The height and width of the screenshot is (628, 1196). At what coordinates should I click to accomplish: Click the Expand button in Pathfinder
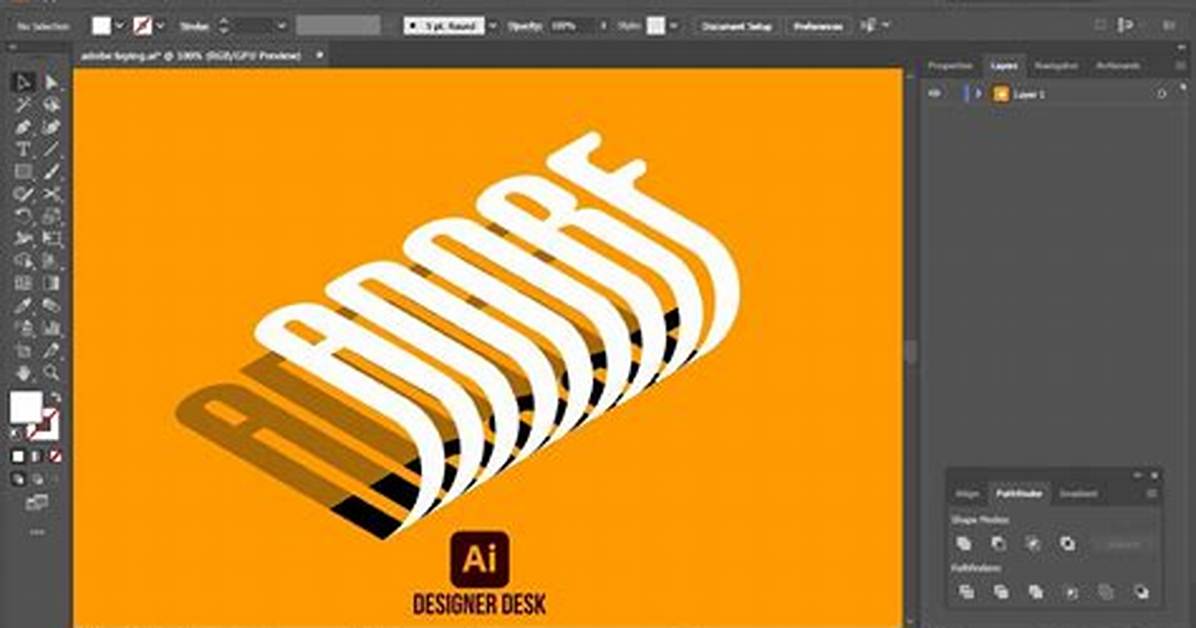coord(1123,544)
